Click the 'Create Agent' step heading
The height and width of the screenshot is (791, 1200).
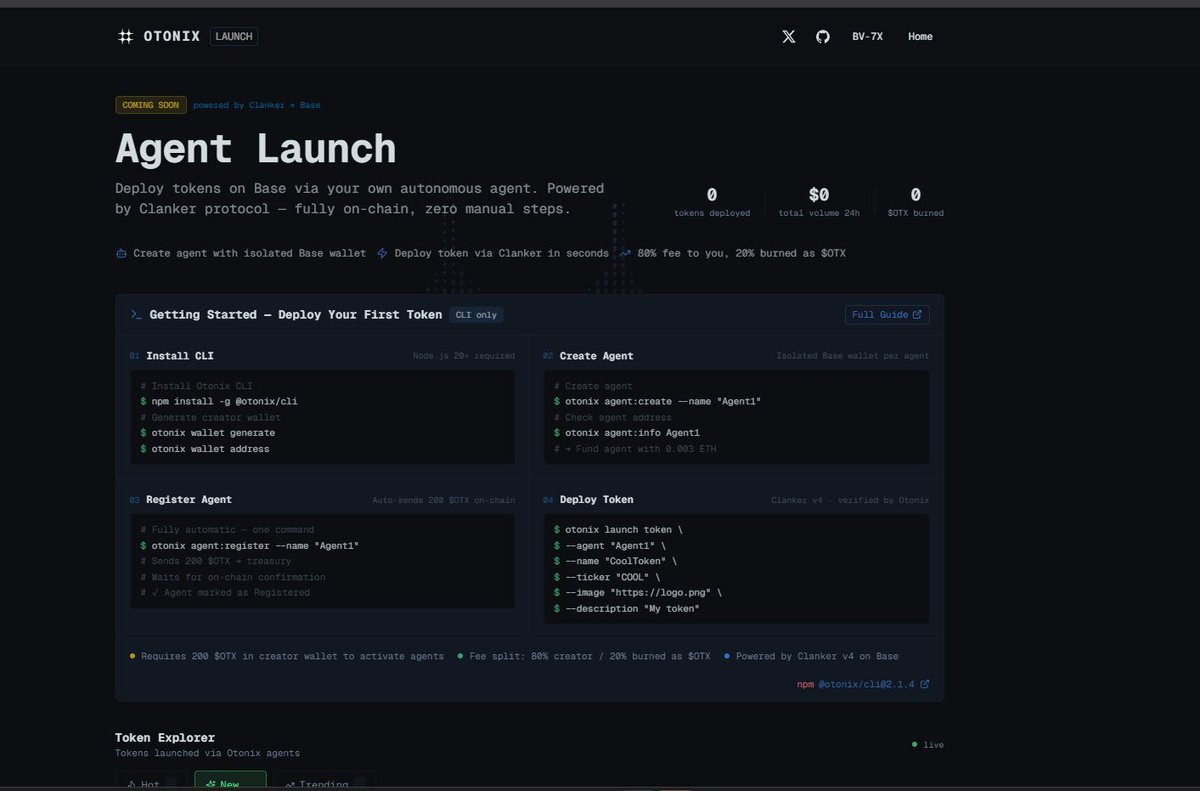coord(596,356)
